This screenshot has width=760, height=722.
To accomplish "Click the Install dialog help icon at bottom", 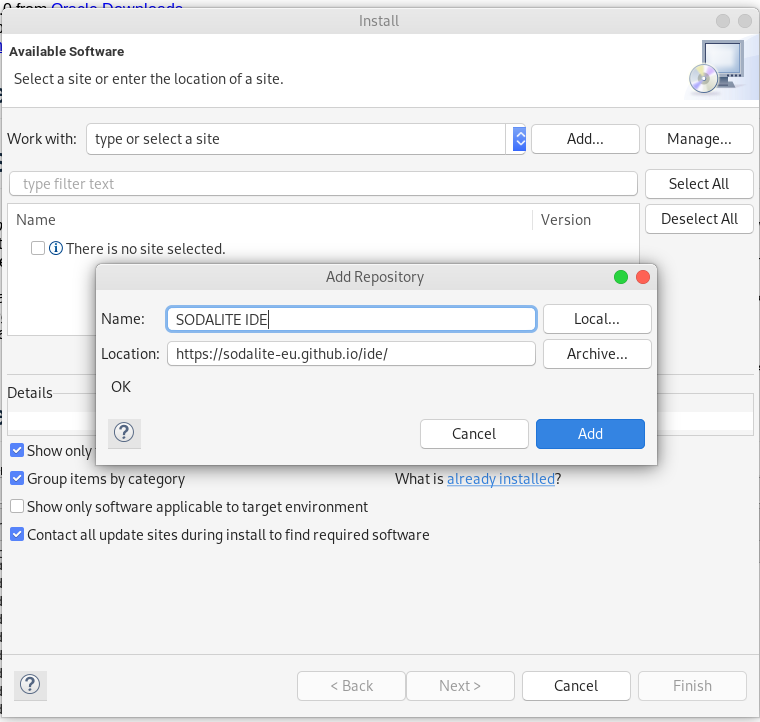I will (x=30, y=685).
